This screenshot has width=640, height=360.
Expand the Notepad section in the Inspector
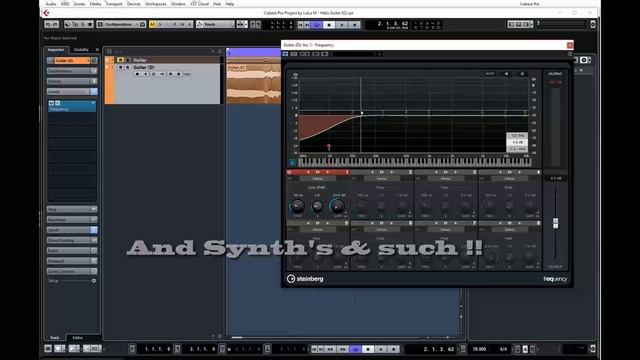tap(72, 260)
